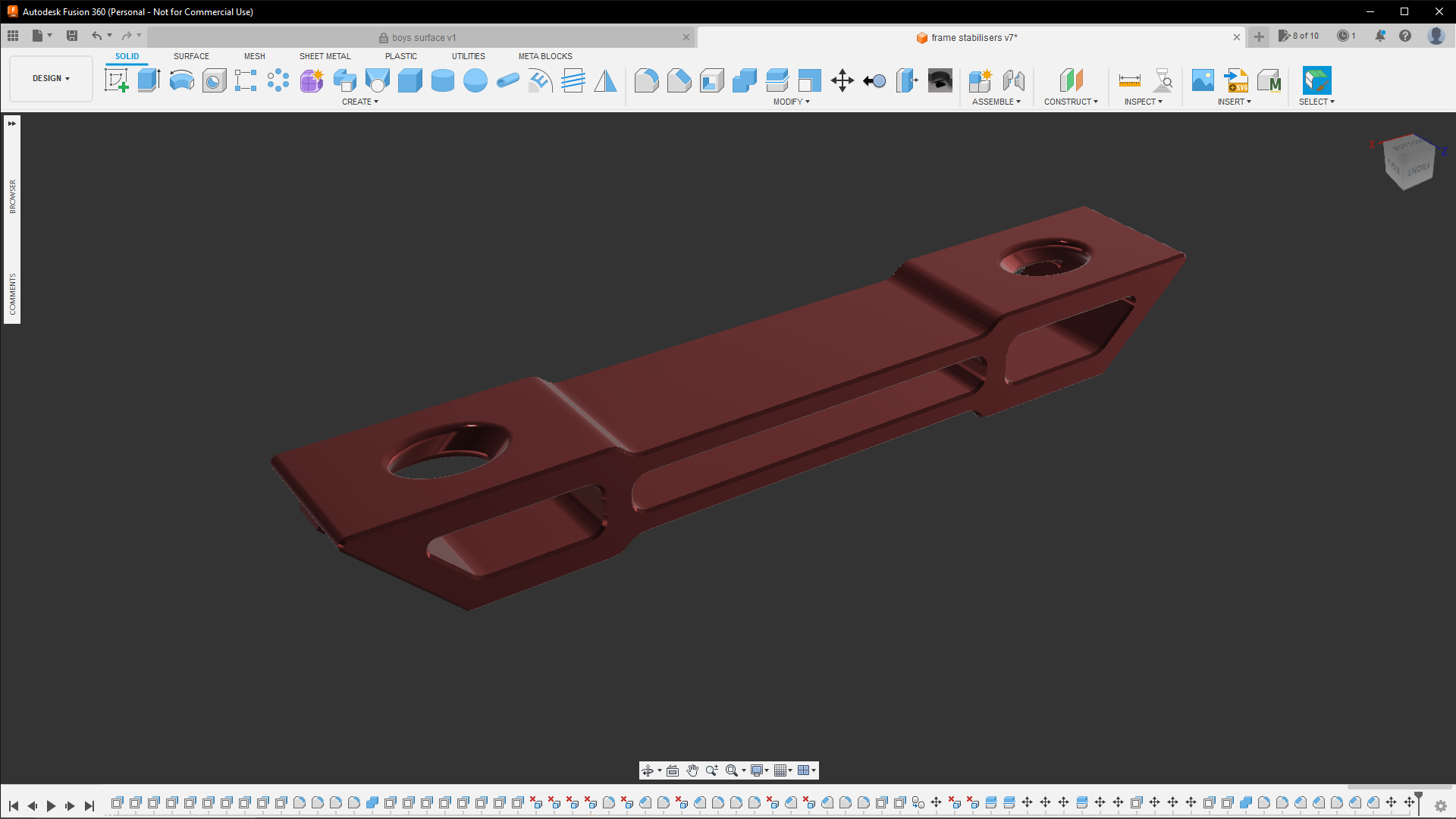Click the Fillet tool icon

coord(646,80)
